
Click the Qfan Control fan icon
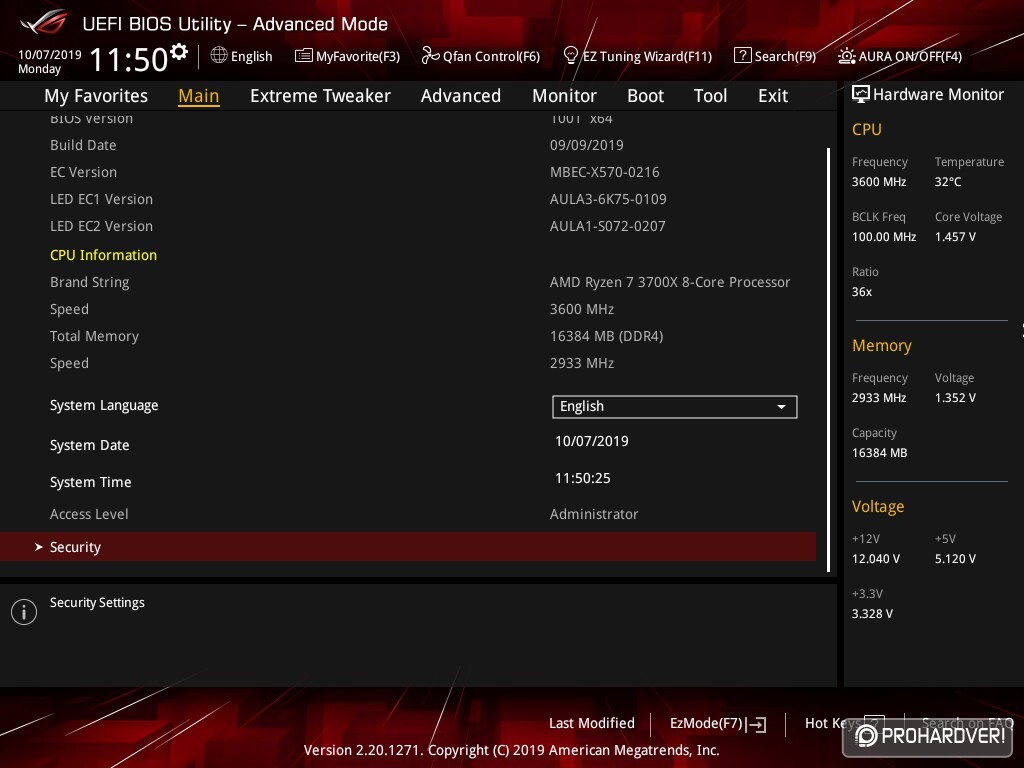430,56
